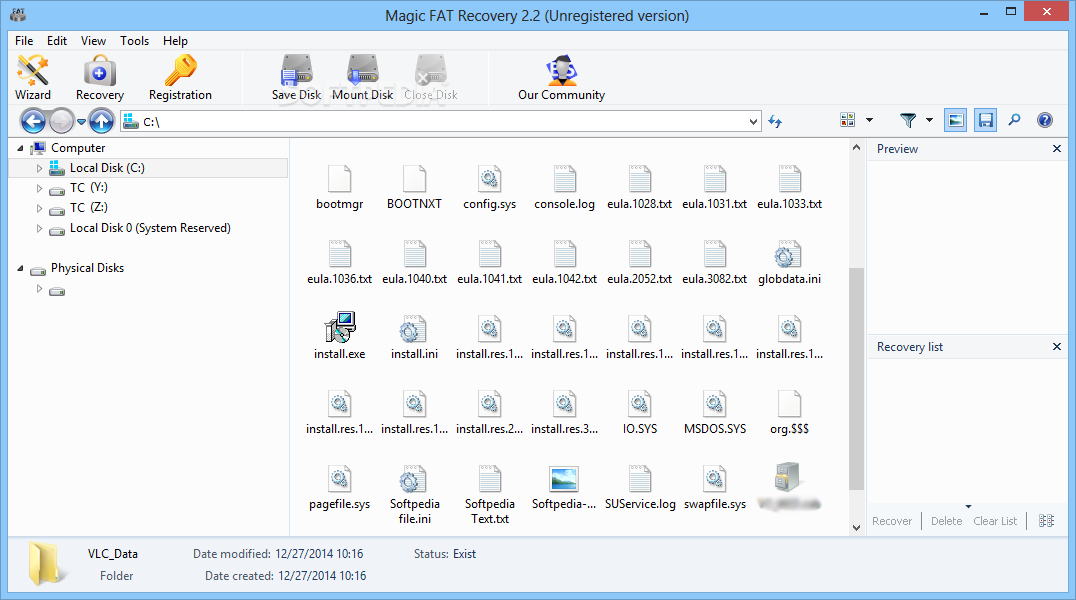This screenshot has height=600, width=1076.
Task: Close the Preview panel
Action: [x=1057, y=148]
